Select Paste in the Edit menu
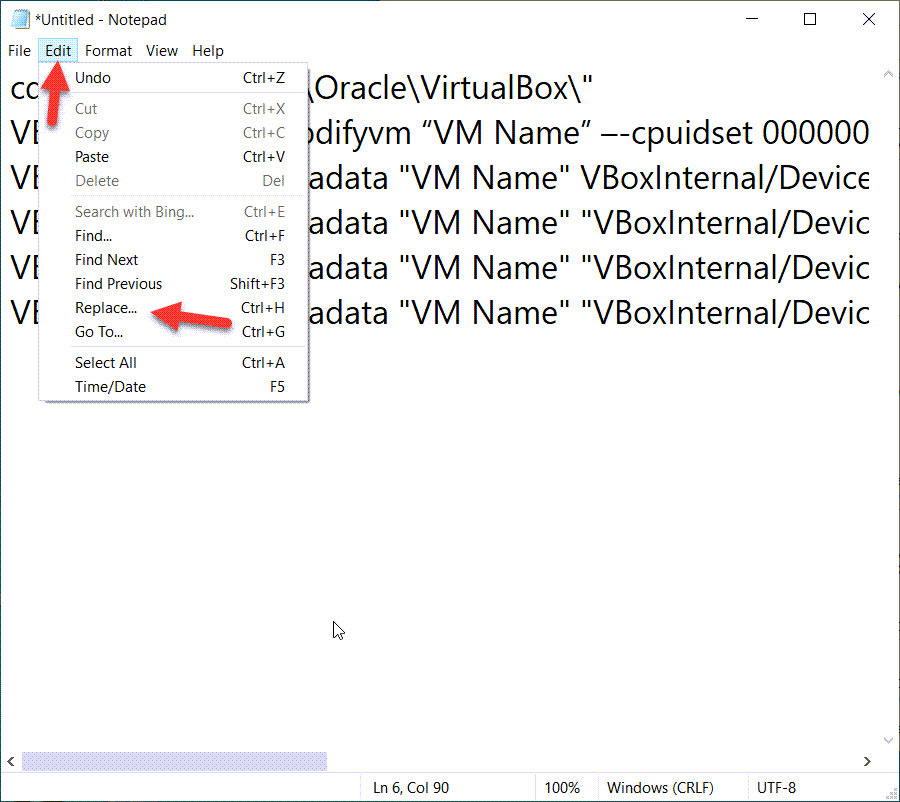The image size is (900, 802). tap(92, 157)
